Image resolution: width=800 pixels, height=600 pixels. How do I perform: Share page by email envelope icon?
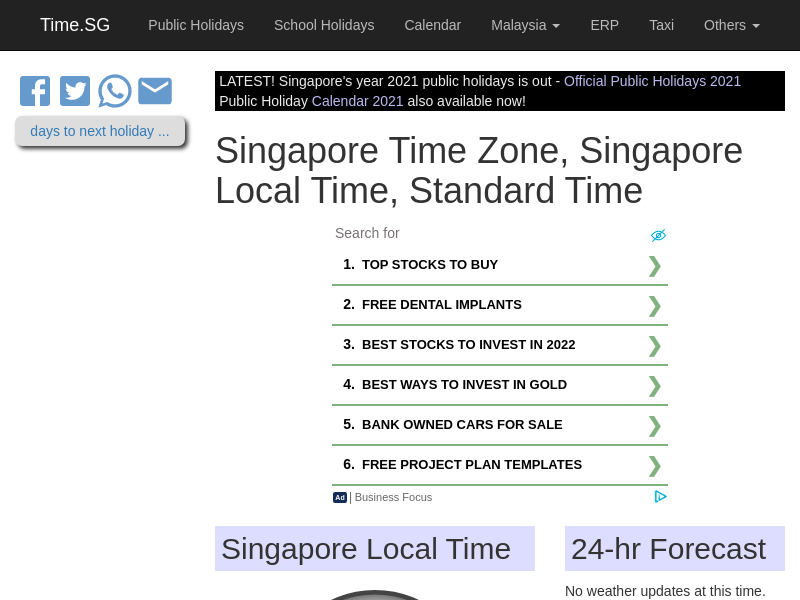click(x=155, y=91)
